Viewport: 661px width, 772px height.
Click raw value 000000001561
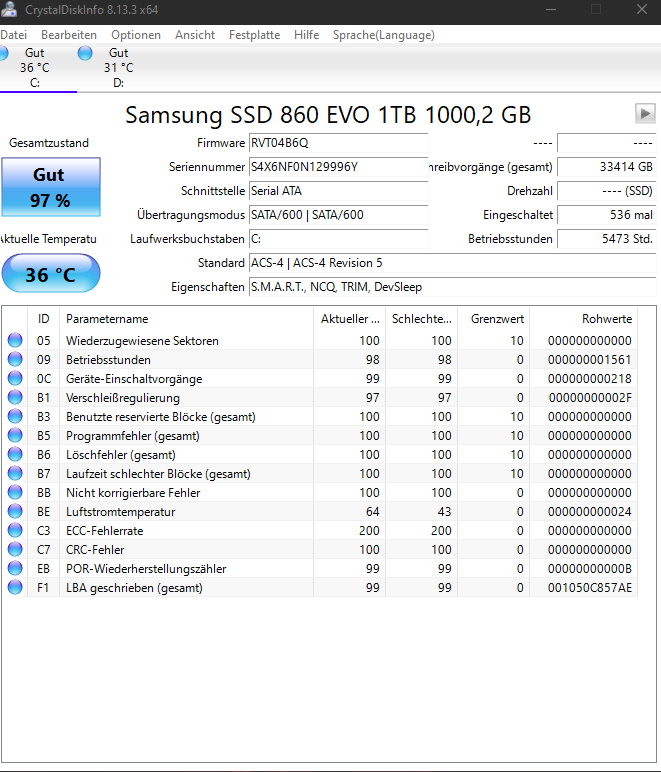[590, 360]
